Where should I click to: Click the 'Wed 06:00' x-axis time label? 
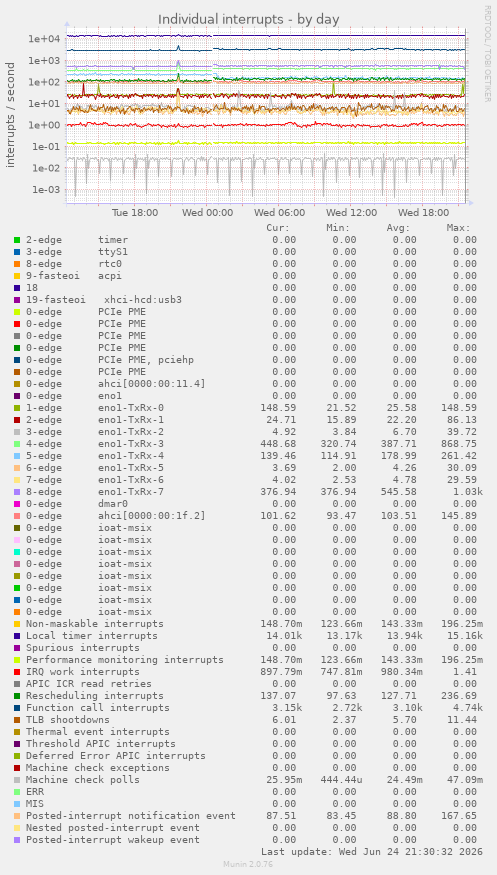pyautogui.click(x=279, y=213)
